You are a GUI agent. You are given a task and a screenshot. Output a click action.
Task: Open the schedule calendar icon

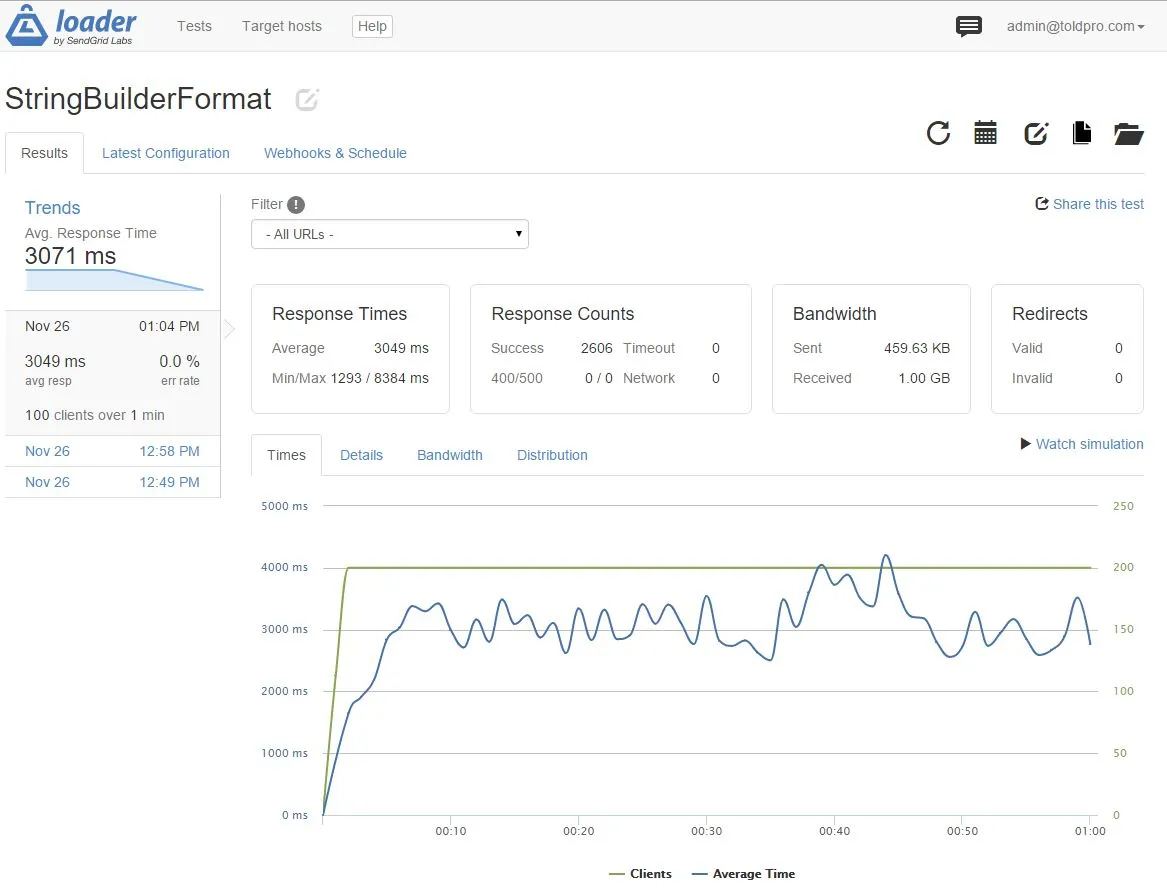986,133
